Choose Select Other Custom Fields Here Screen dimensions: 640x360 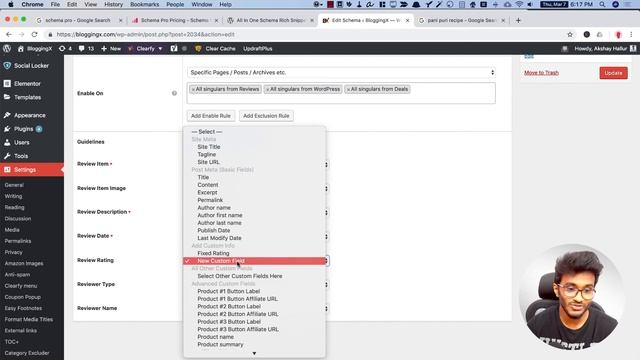pos(254,276)
